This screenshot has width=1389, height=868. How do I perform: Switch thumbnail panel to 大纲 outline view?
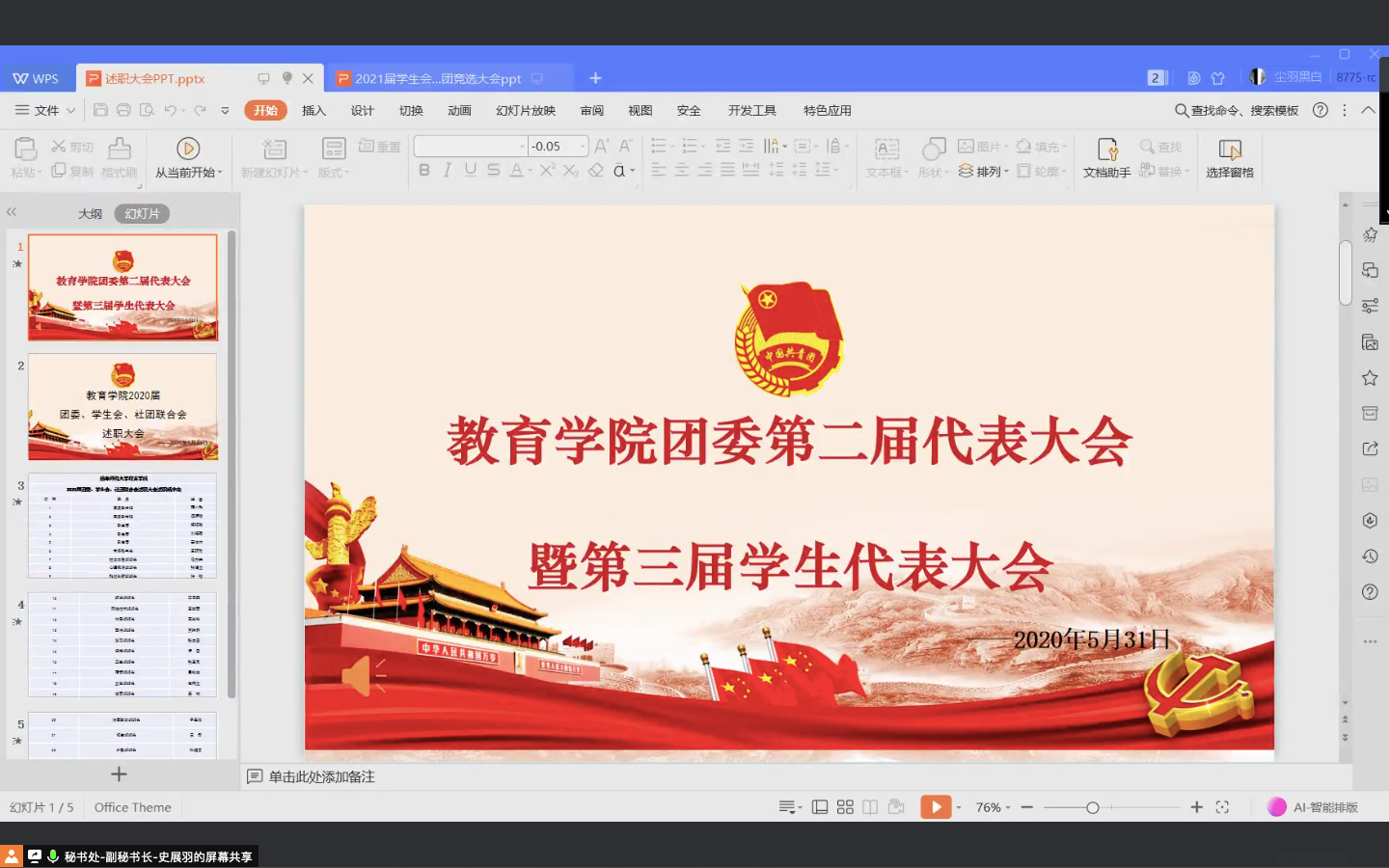click(x=90, y=214)
